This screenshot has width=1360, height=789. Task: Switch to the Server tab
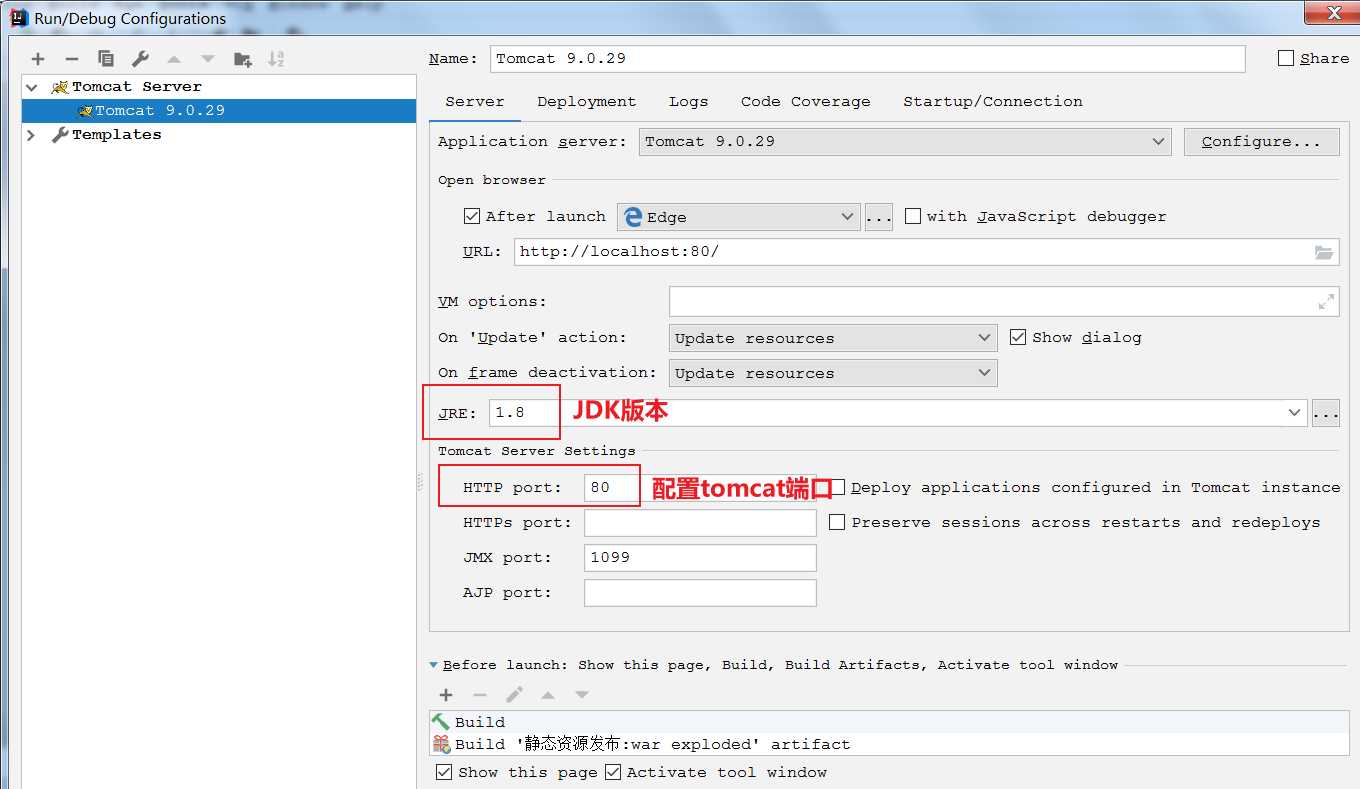[475, 102]
